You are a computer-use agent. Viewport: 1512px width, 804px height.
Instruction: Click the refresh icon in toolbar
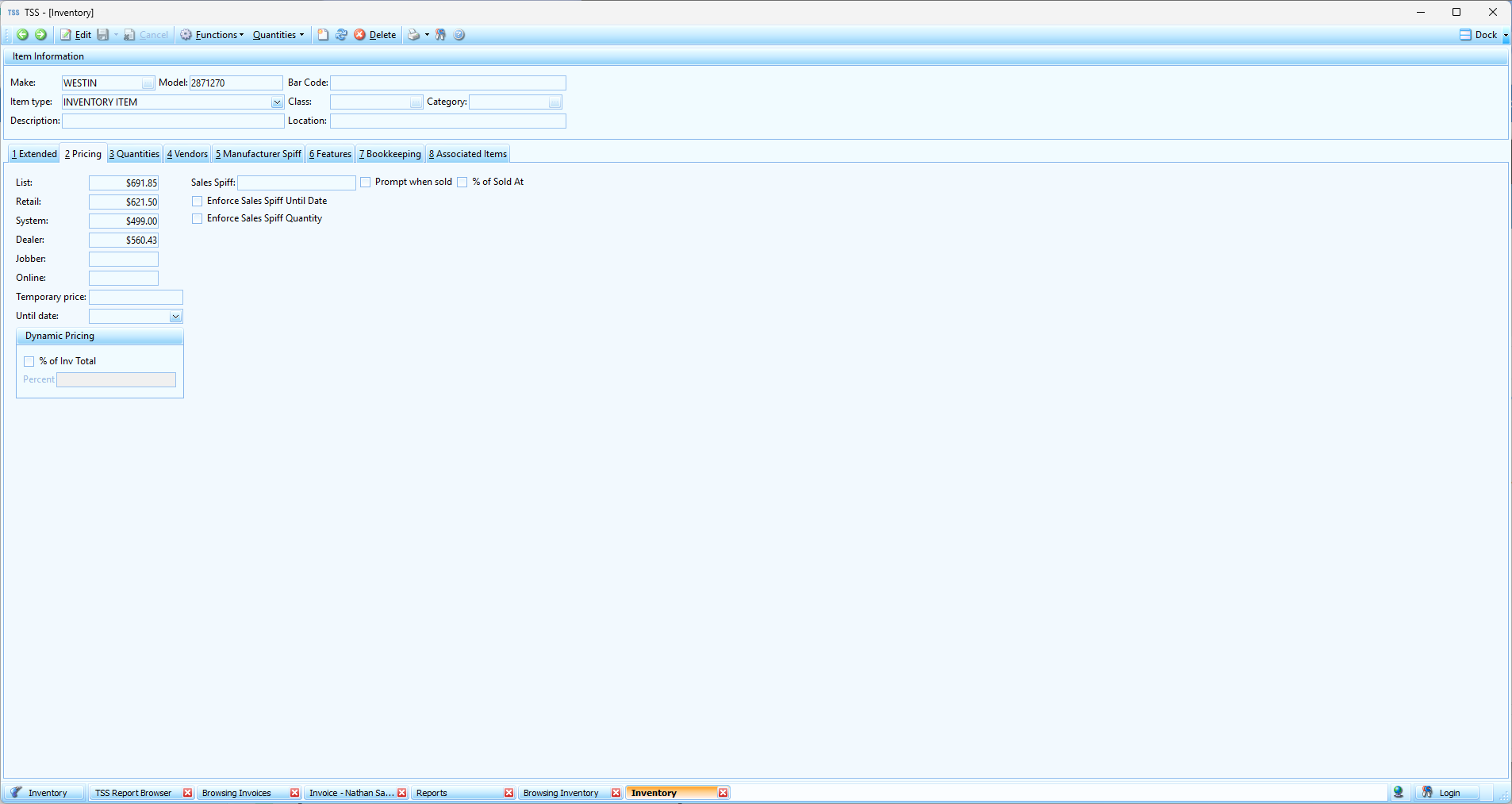(341, 35)
